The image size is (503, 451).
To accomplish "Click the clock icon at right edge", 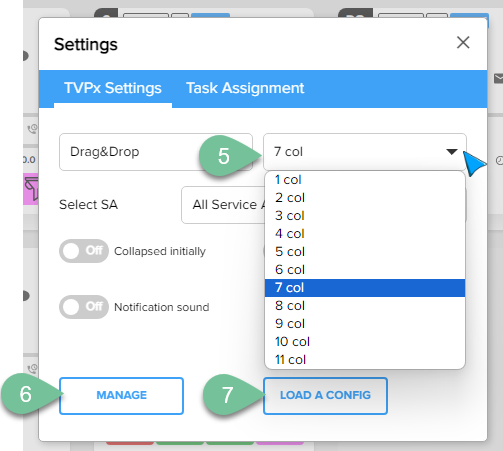I will pos(499,161).
